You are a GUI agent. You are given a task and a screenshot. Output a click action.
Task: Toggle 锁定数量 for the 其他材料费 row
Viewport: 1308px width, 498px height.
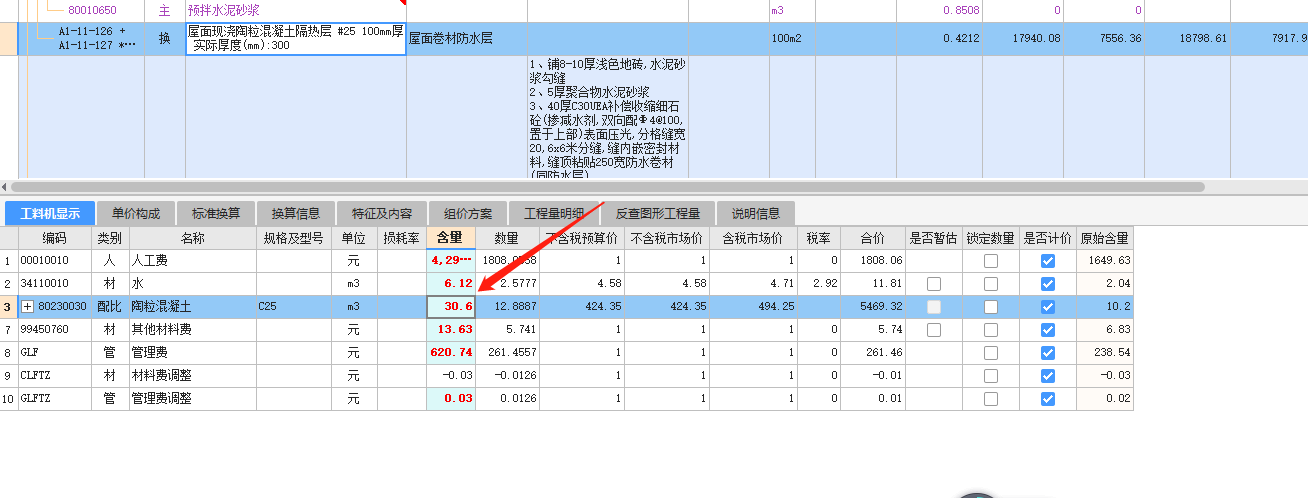990,329
